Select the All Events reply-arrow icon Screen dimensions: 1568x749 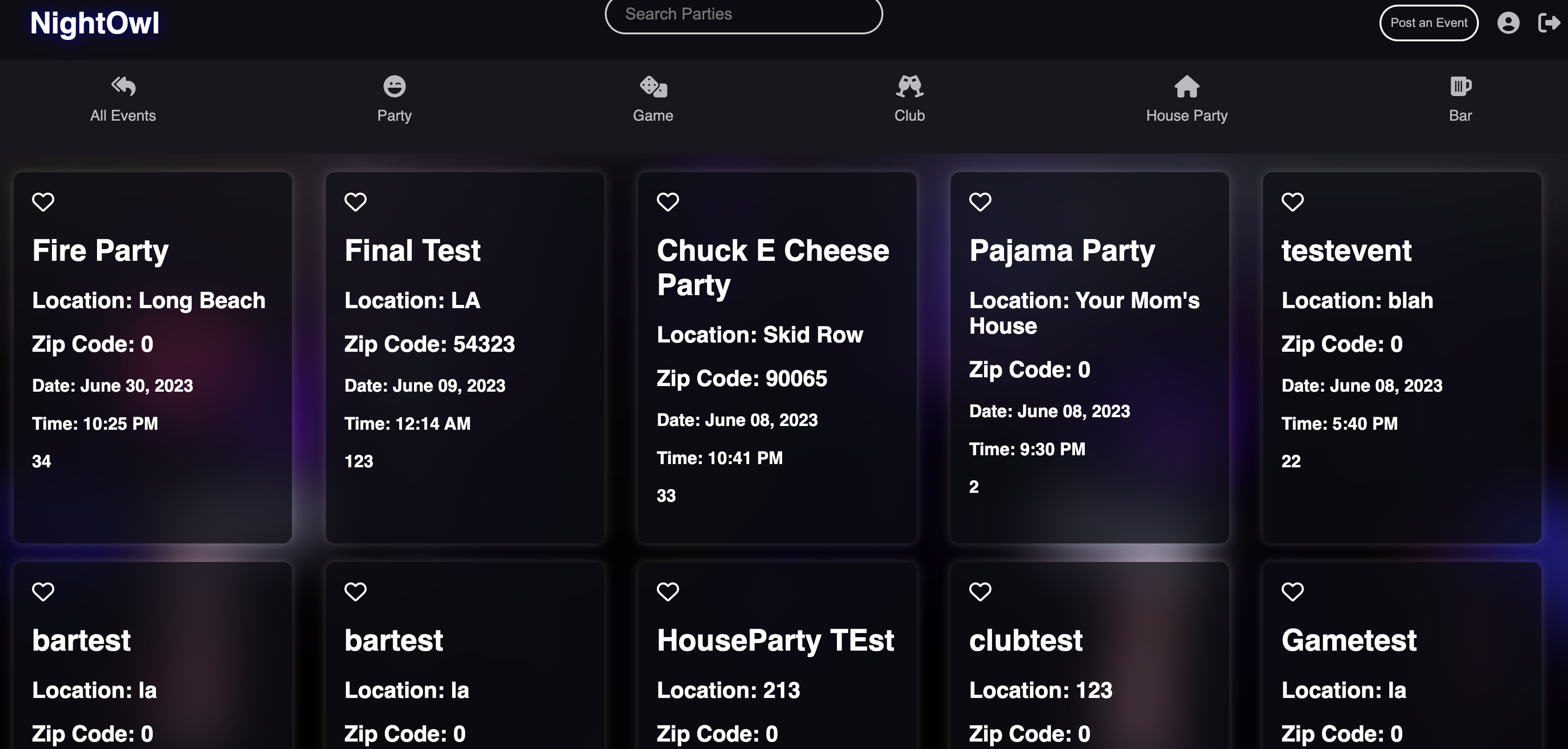(123, 86)
